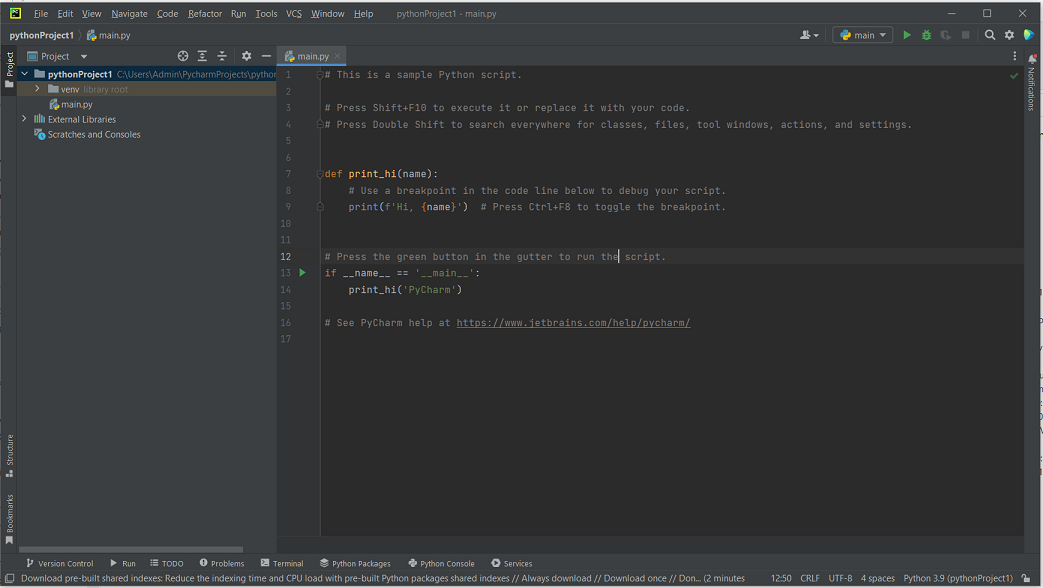Open the VCS menu
Image resolution: width=1043 pixels, height=588 pixels.
(x=293, y=14)
